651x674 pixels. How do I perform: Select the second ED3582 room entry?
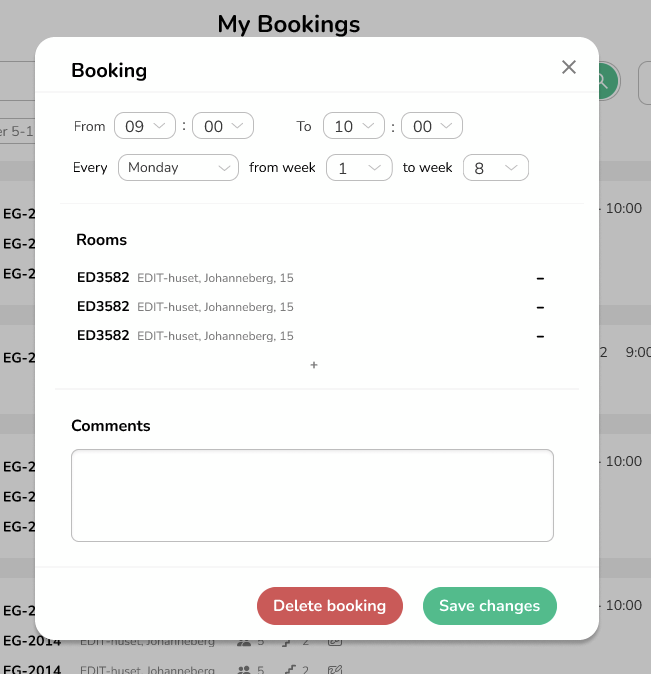185,307
